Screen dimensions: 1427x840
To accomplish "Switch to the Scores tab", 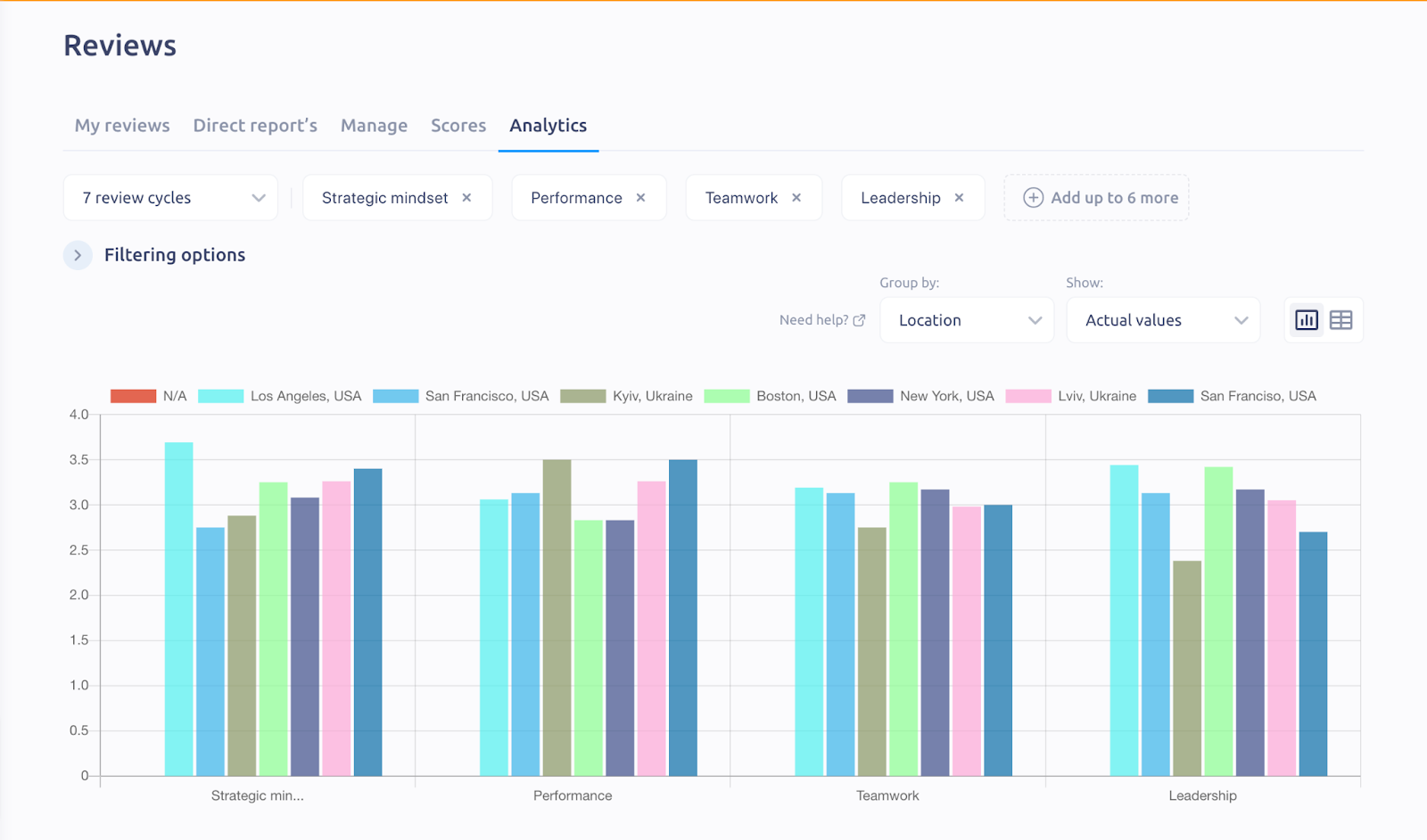I will pyautogui.click(x=458, y=125).
